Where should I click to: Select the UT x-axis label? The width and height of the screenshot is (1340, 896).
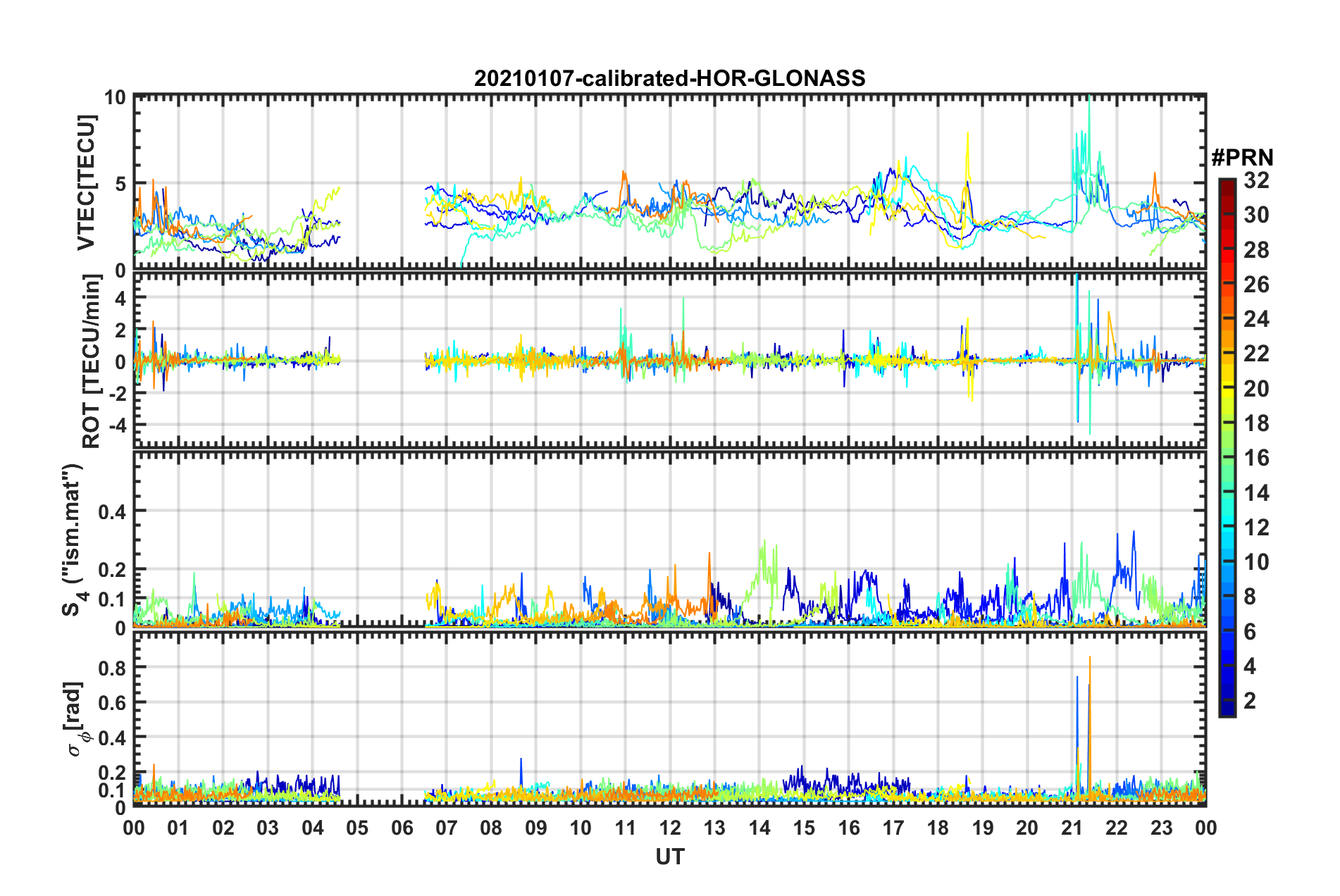tap(669, 857)
